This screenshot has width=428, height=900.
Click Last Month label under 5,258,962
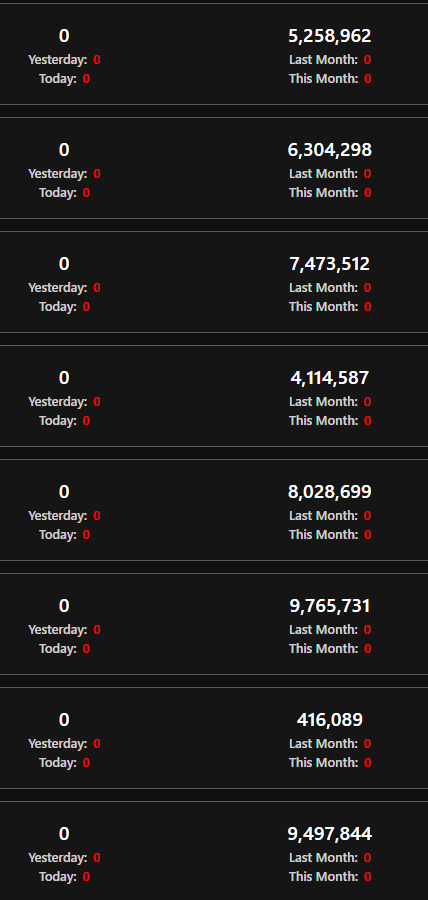click(x=324, y=60)
